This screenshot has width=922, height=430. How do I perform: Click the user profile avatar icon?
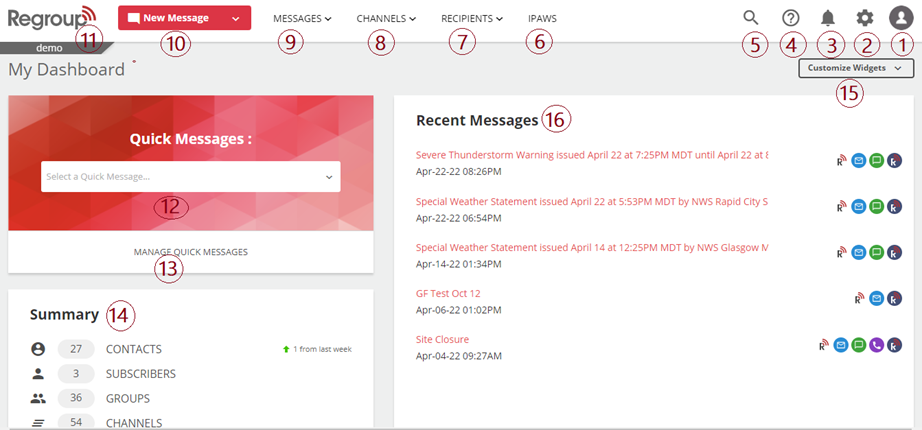click(901, 18)
